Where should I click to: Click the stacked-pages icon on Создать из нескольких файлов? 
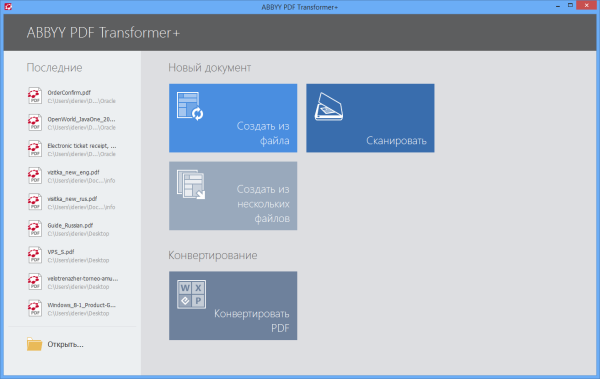point(191,185)
